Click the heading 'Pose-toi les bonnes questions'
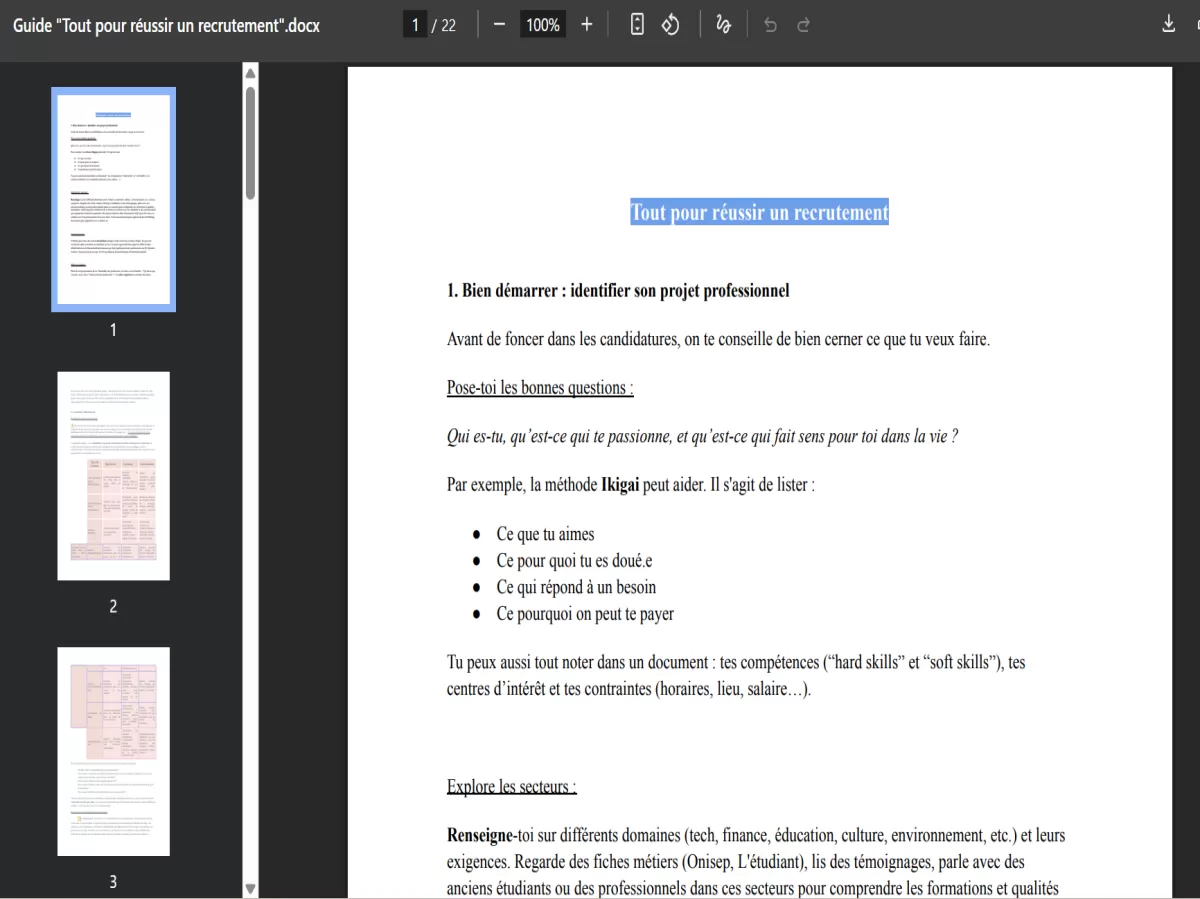 tap(539, 387)
